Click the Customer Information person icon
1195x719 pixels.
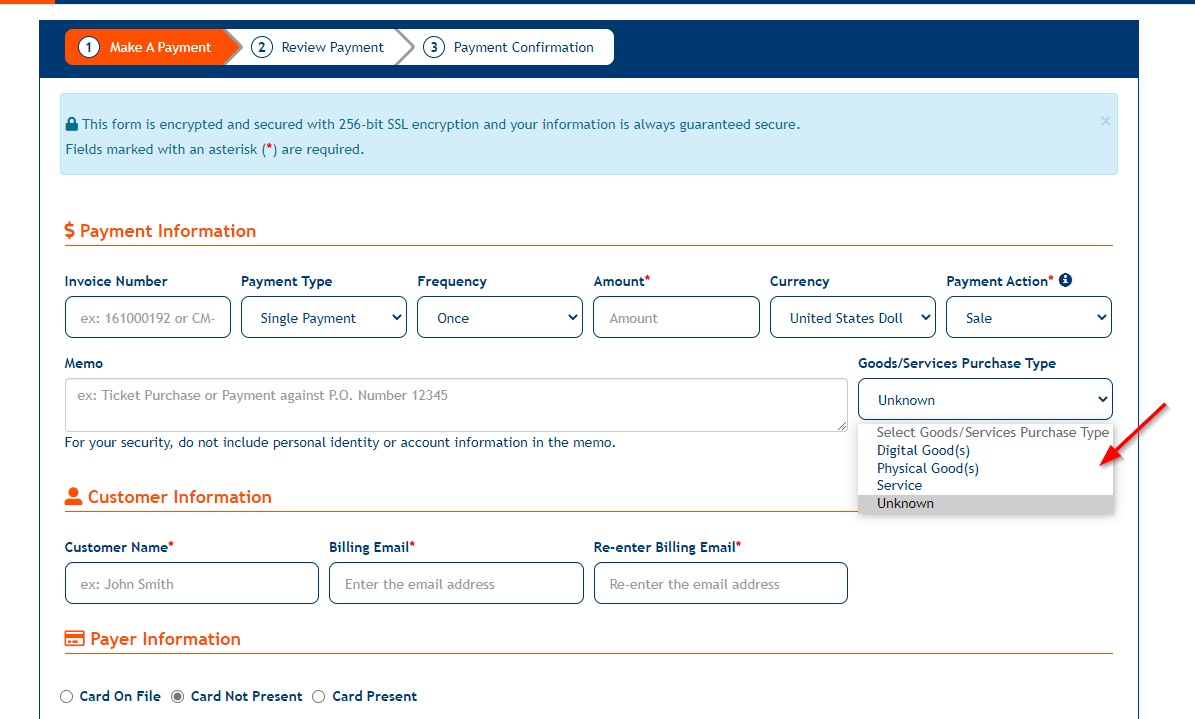(73, 497)
